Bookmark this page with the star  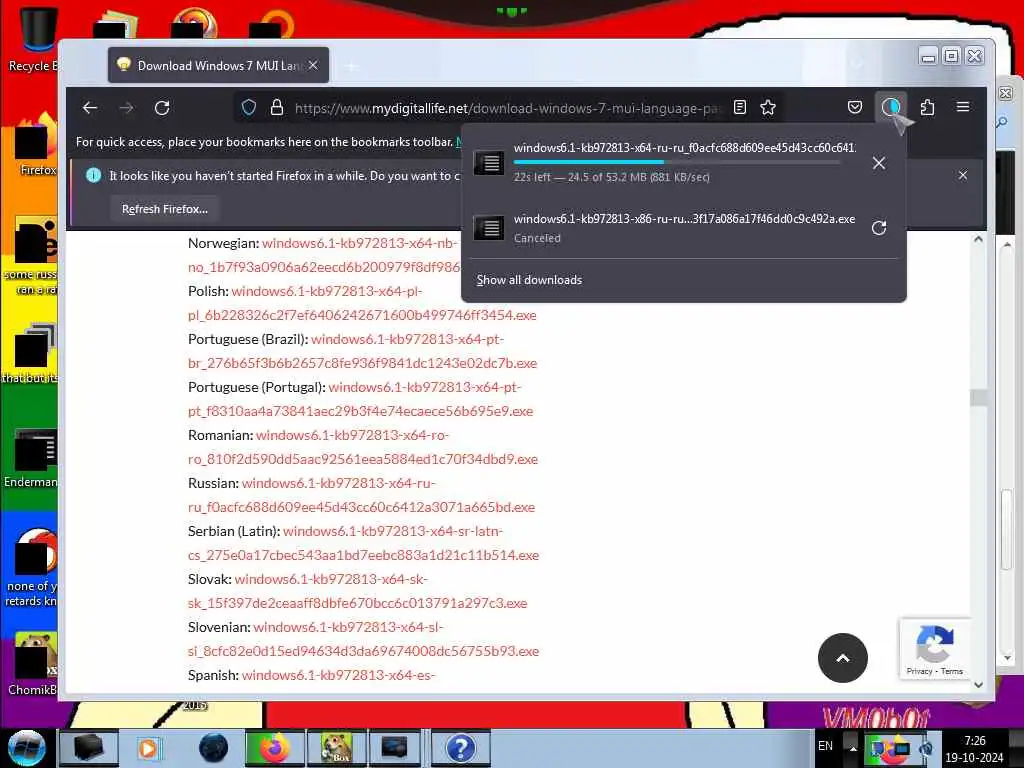768,108
